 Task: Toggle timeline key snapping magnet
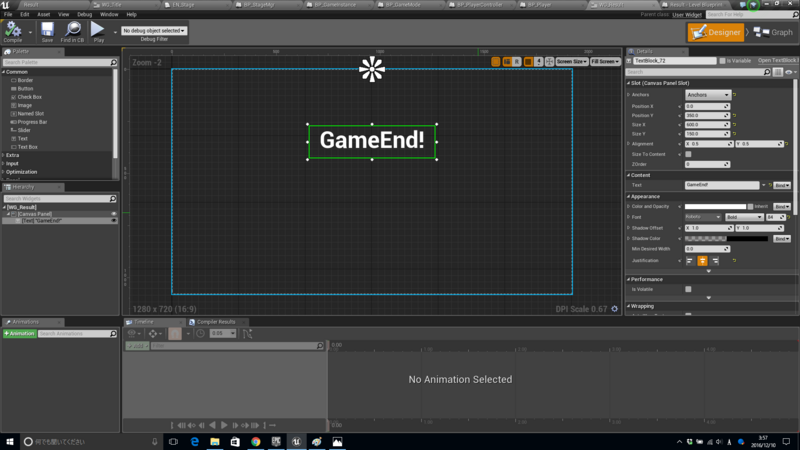[174, 334]
